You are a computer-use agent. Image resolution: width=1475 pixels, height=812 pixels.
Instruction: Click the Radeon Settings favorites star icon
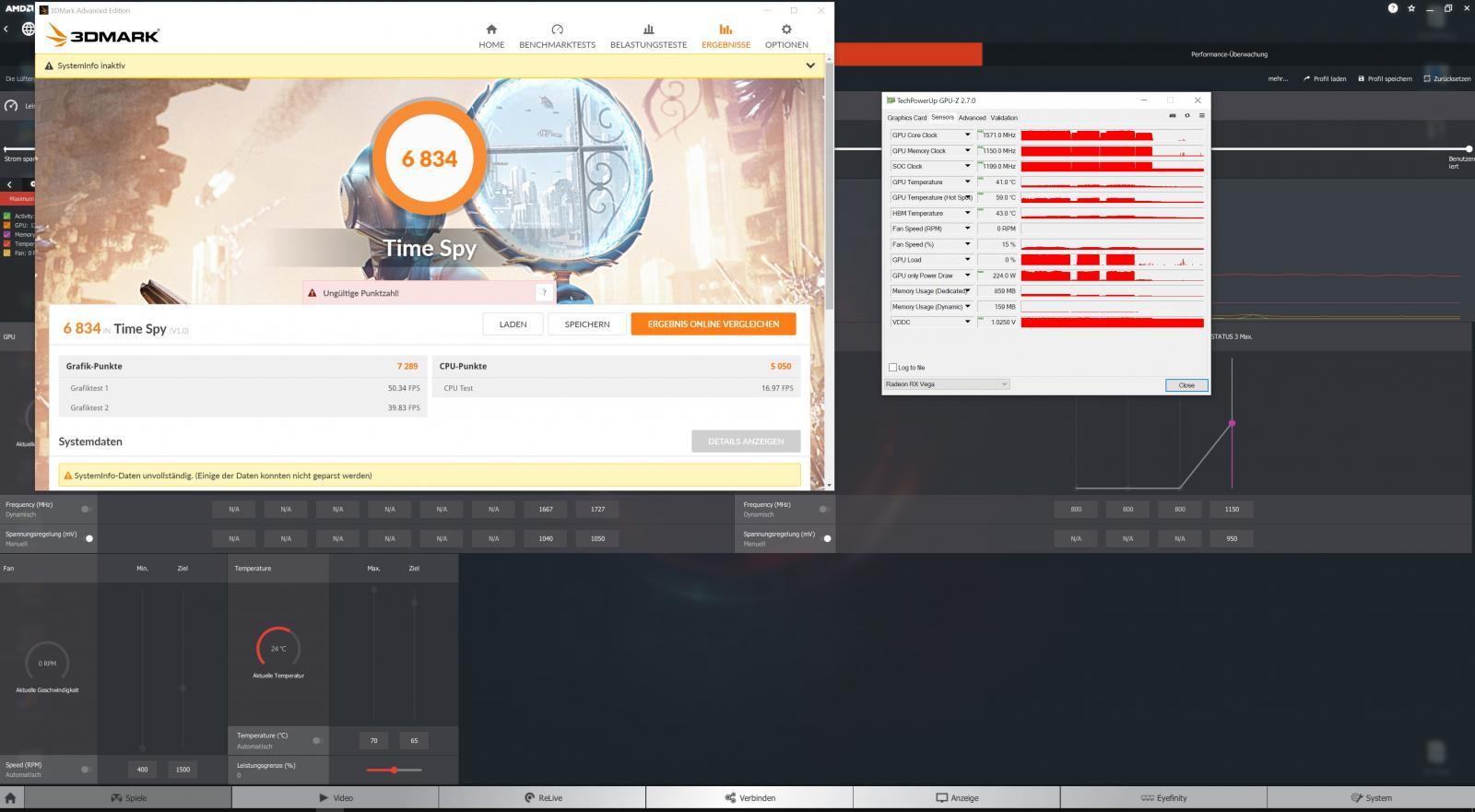coord(1411,8)
